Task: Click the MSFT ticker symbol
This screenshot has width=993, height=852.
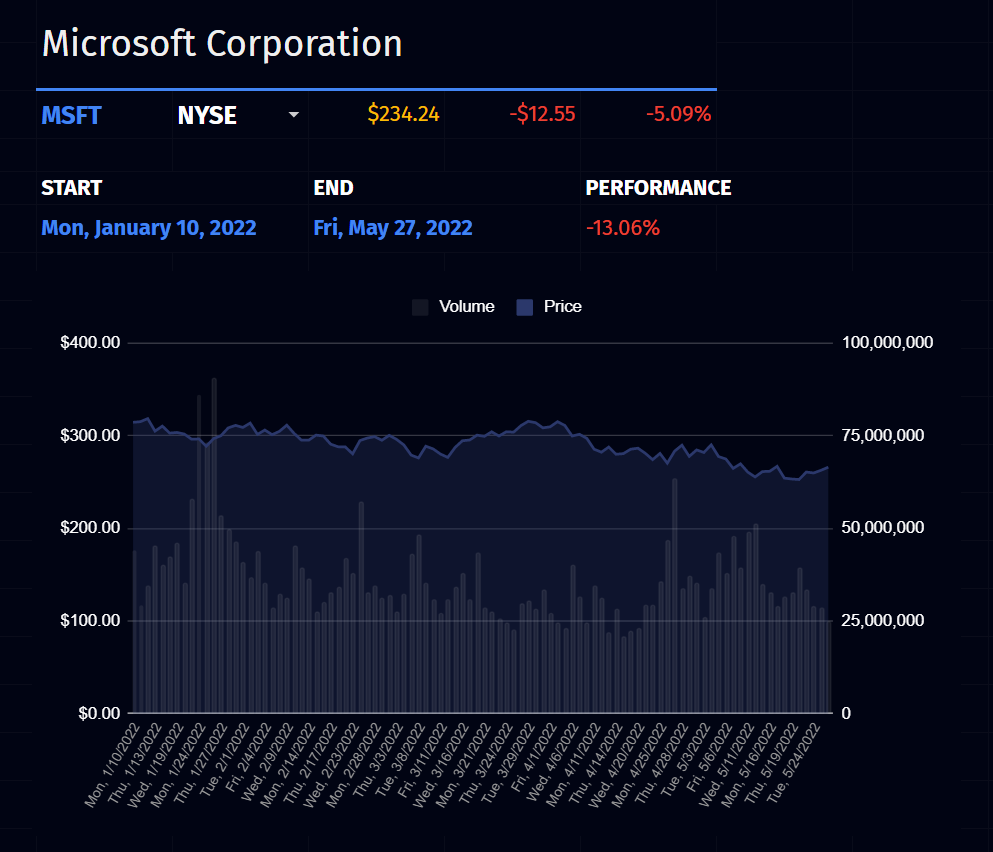Action: (x=71, y=115)
